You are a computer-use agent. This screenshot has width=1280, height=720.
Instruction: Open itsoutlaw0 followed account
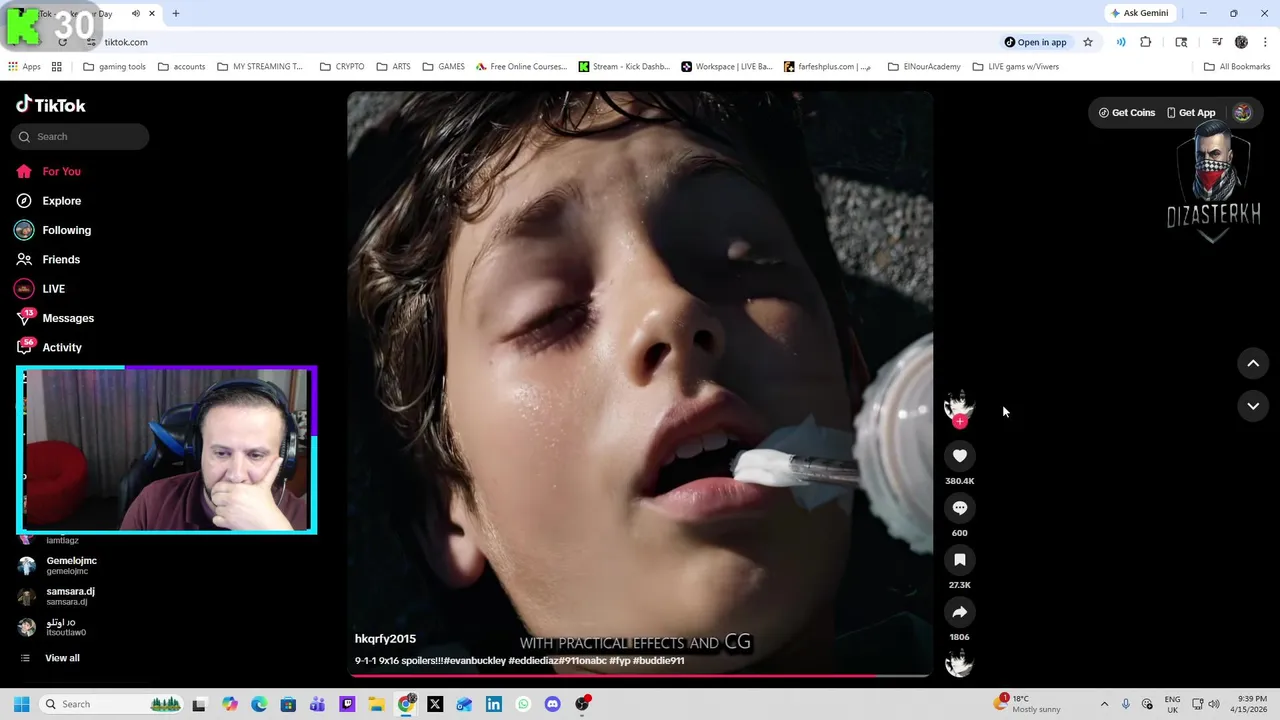point(65,627)
